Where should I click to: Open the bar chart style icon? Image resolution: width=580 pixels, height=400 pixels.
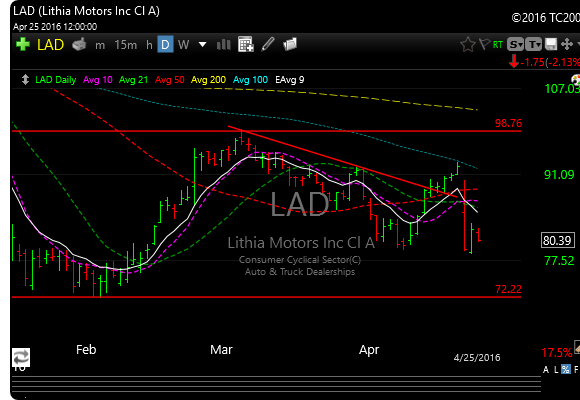point(223,45)
